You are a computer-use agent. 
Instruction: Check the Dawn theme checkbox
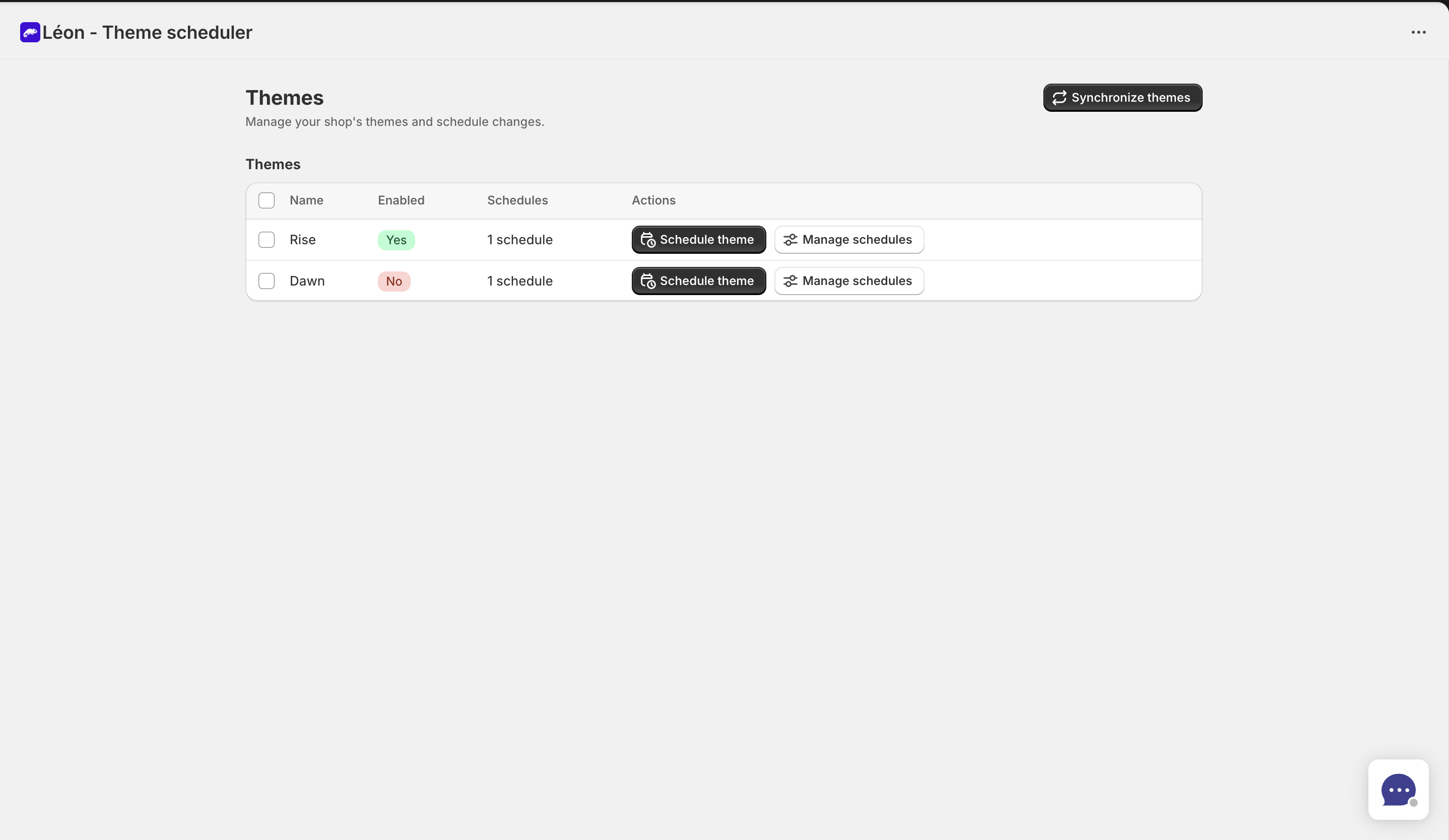pos(266,282)
